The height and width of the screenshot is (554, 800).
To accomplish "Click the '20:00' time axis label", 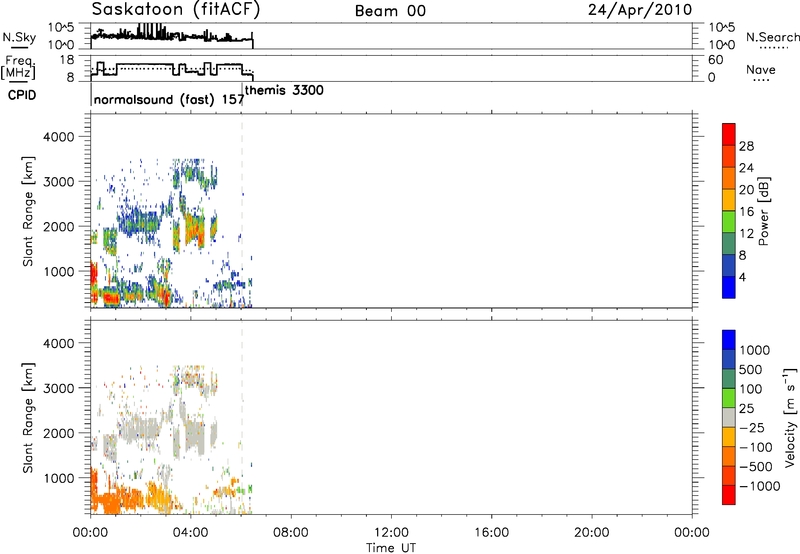I will [592, 533].
